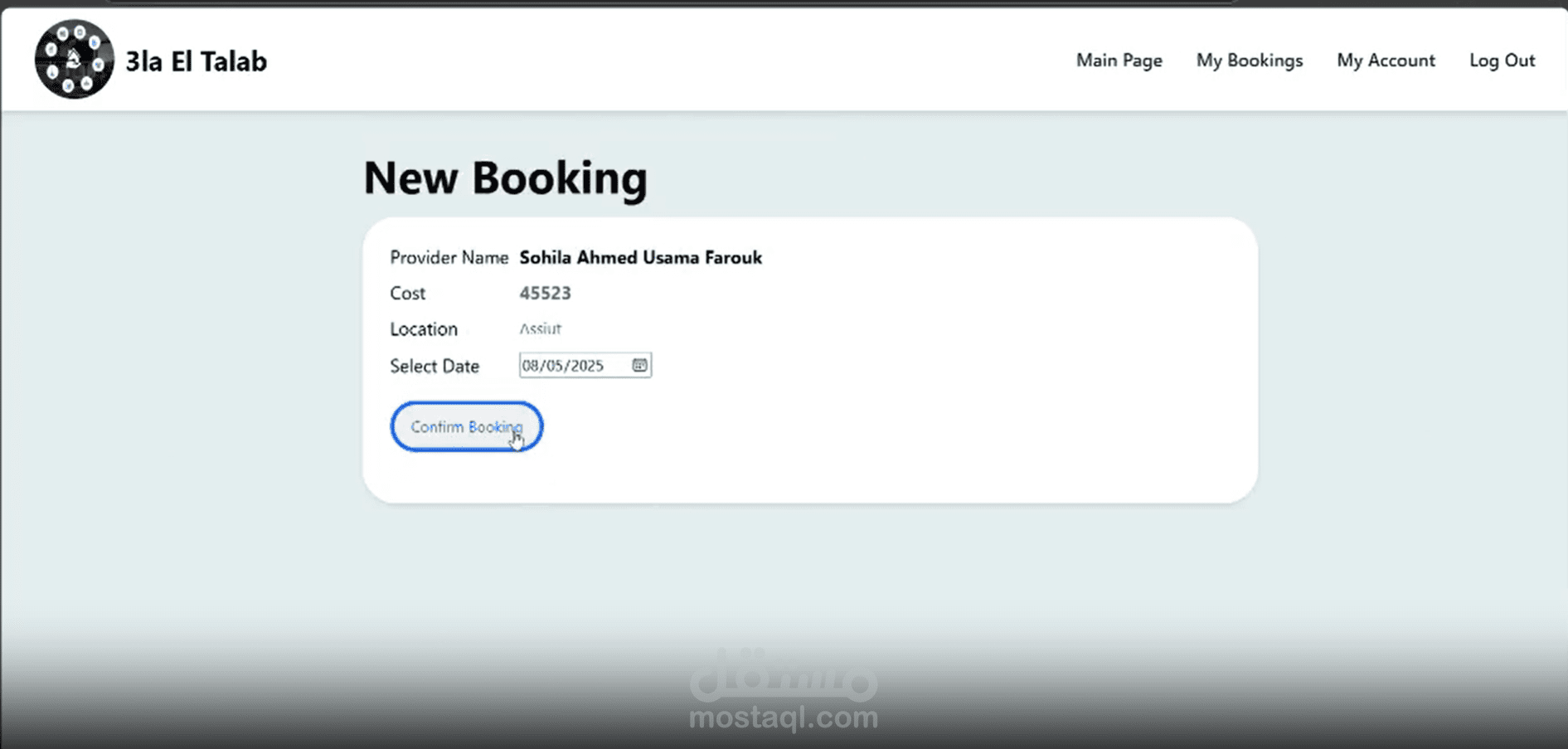
Task: Log Out from the top navigation
Action: [1502, 61]
